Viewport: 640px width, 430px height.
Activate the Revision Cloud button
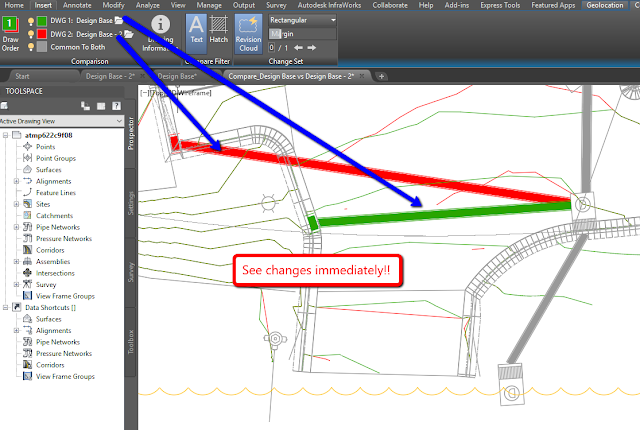(248, 33)
